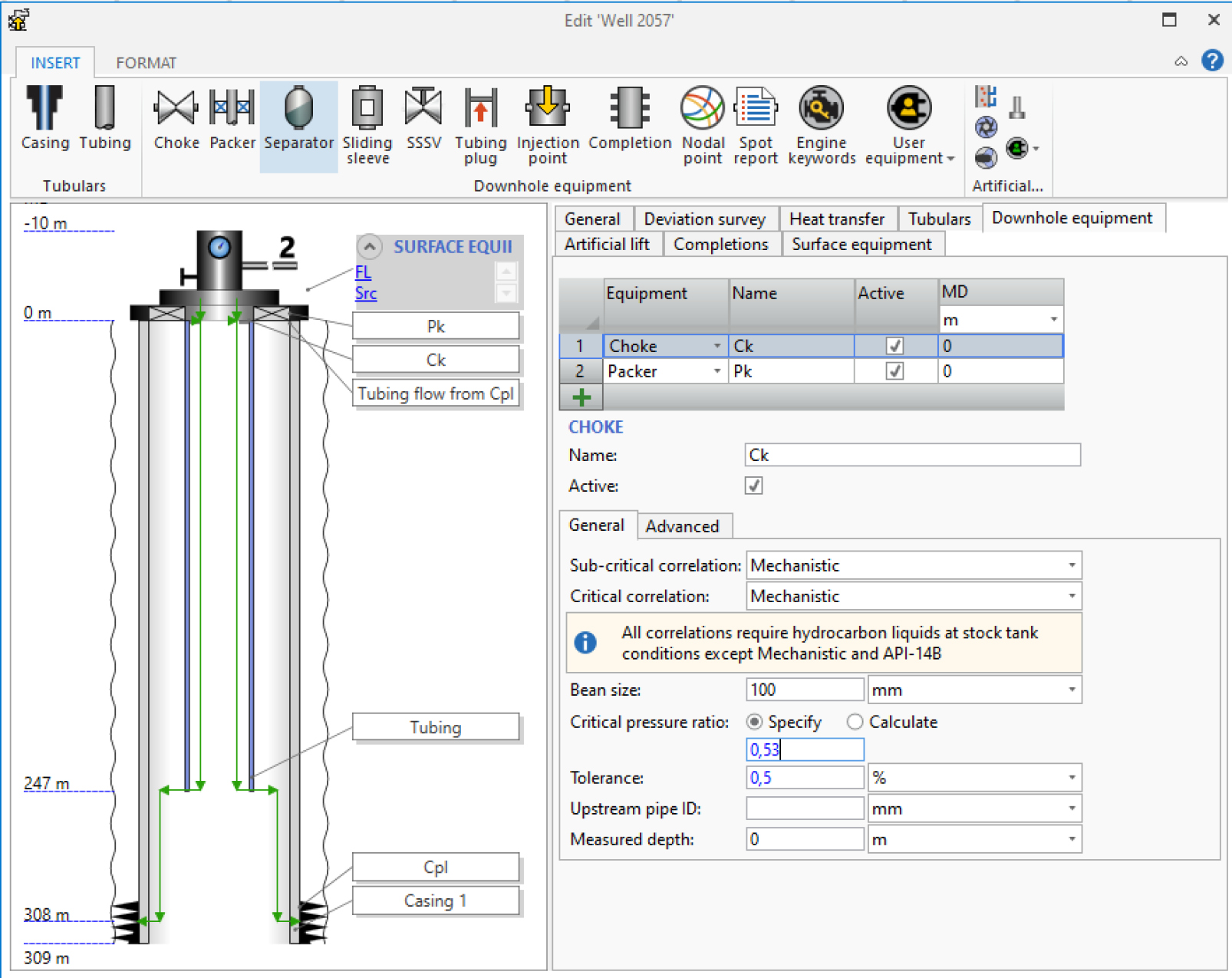Add new equipment row with green plus

coord(581,397)
